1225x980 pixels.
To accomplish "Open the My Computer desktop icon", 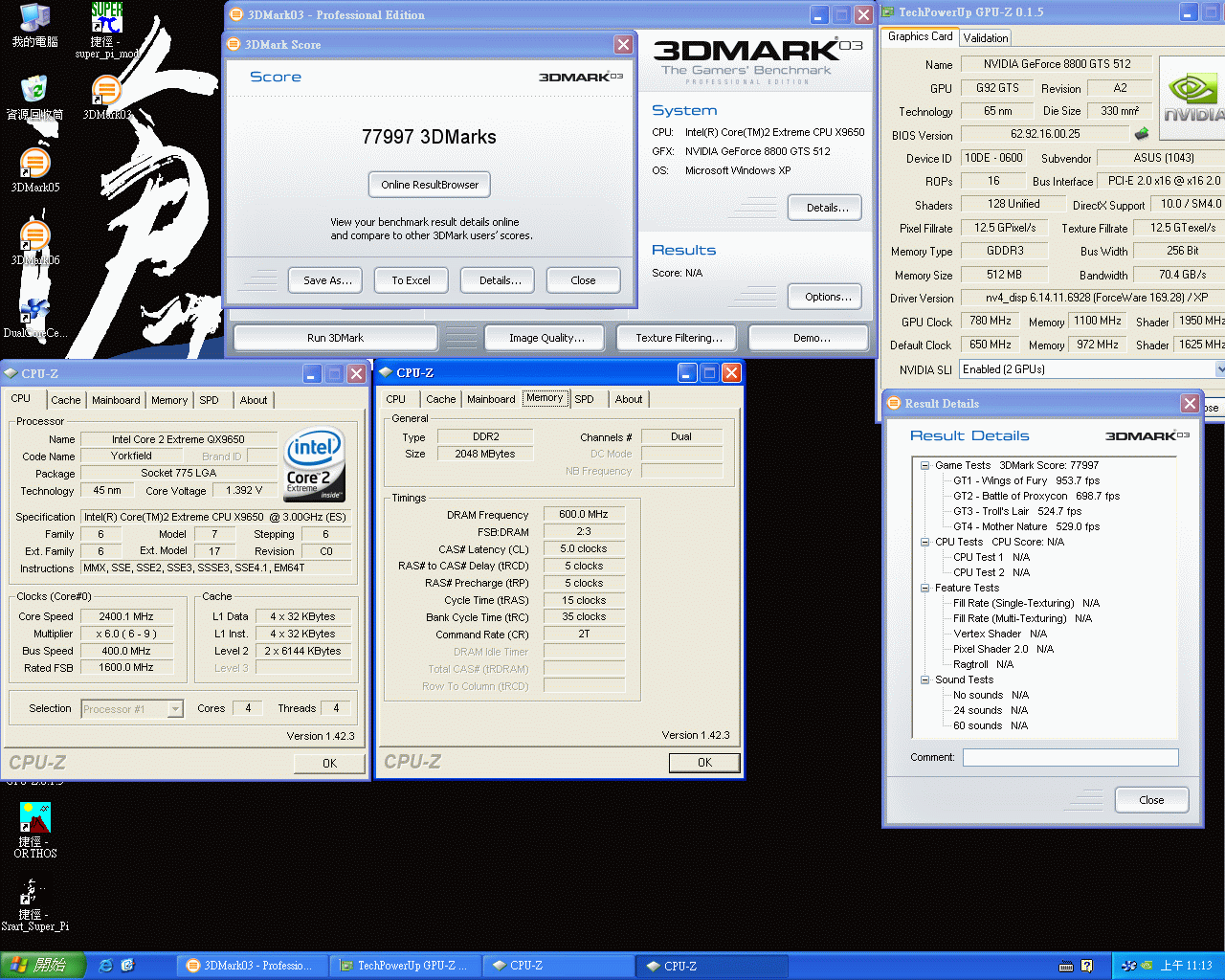I will [34, 25].
